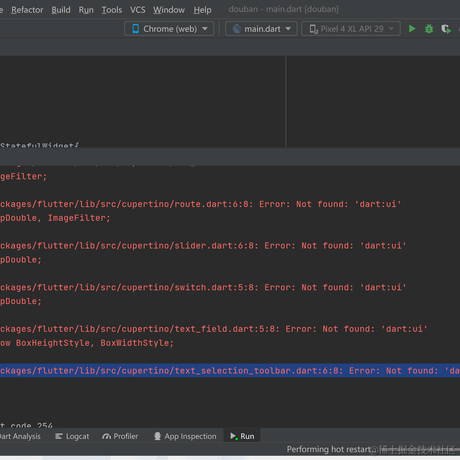Viewport: 460px width, 460px height.
Task: Click the blue phone icon beside Chrome (web)
Action: [136, 29]
